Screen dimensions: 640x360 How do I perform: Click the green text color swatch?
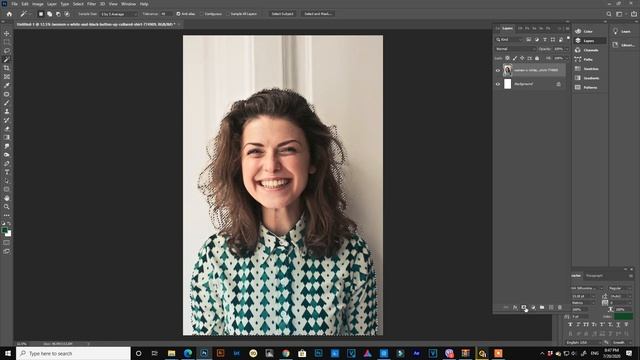click(x=623, y=316)
